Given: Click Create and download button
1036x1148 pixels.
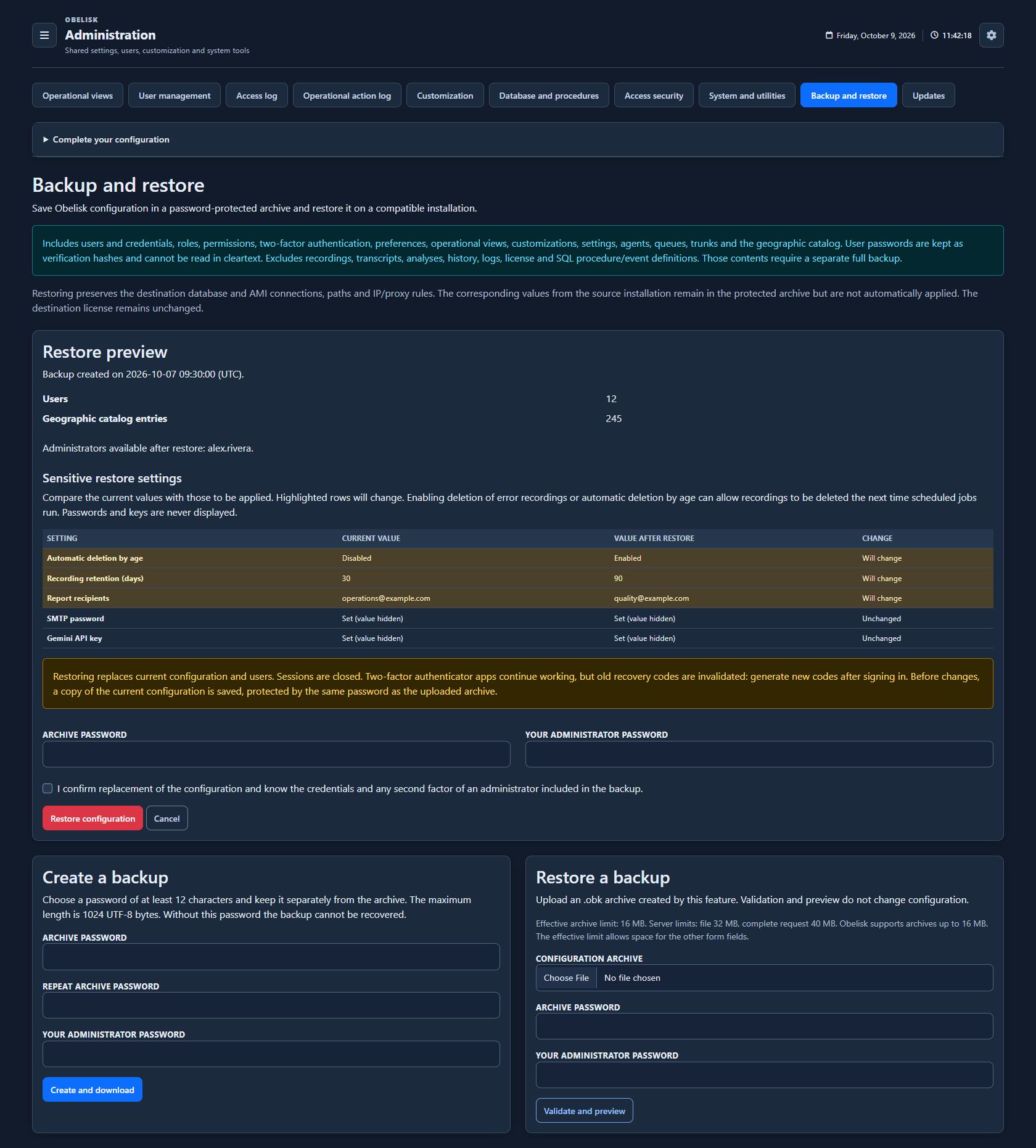Looking at the screenshot, I should [x=92, y=1090].
